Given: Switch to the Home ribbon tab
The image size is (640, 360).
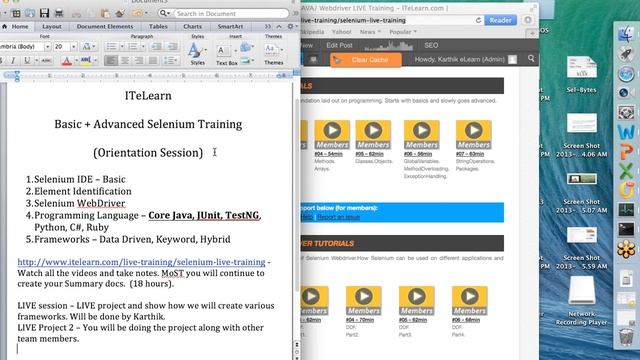Looking at the screenshot, I should click(16, 26).
